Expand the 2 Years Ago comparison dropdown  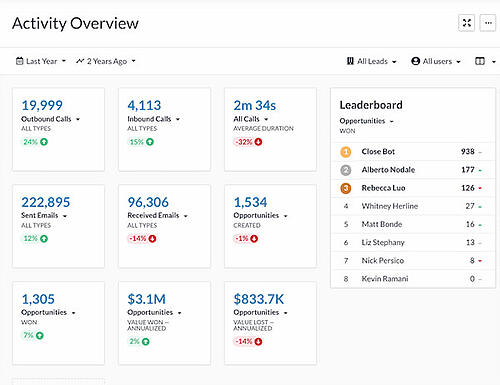pos(106,61)
